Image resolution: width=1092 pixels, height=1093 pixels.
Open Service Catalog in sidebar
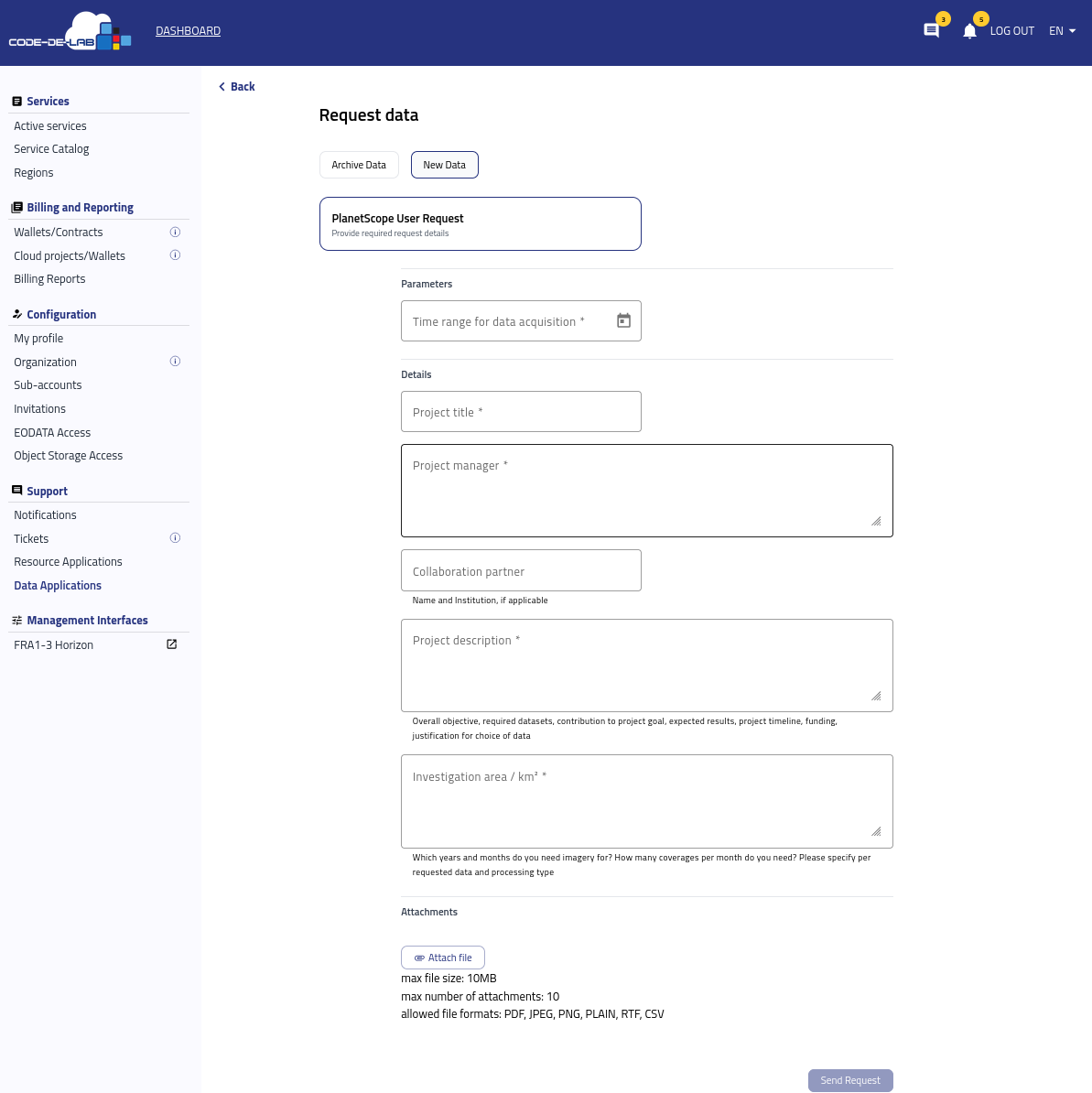tap(51, 148)
